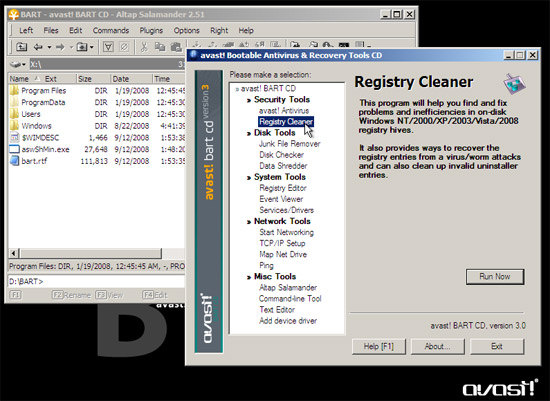Select Junk File Remover tool
This screenshot has height=401, width=550.
pyautogui.click(x=290, y=143)
